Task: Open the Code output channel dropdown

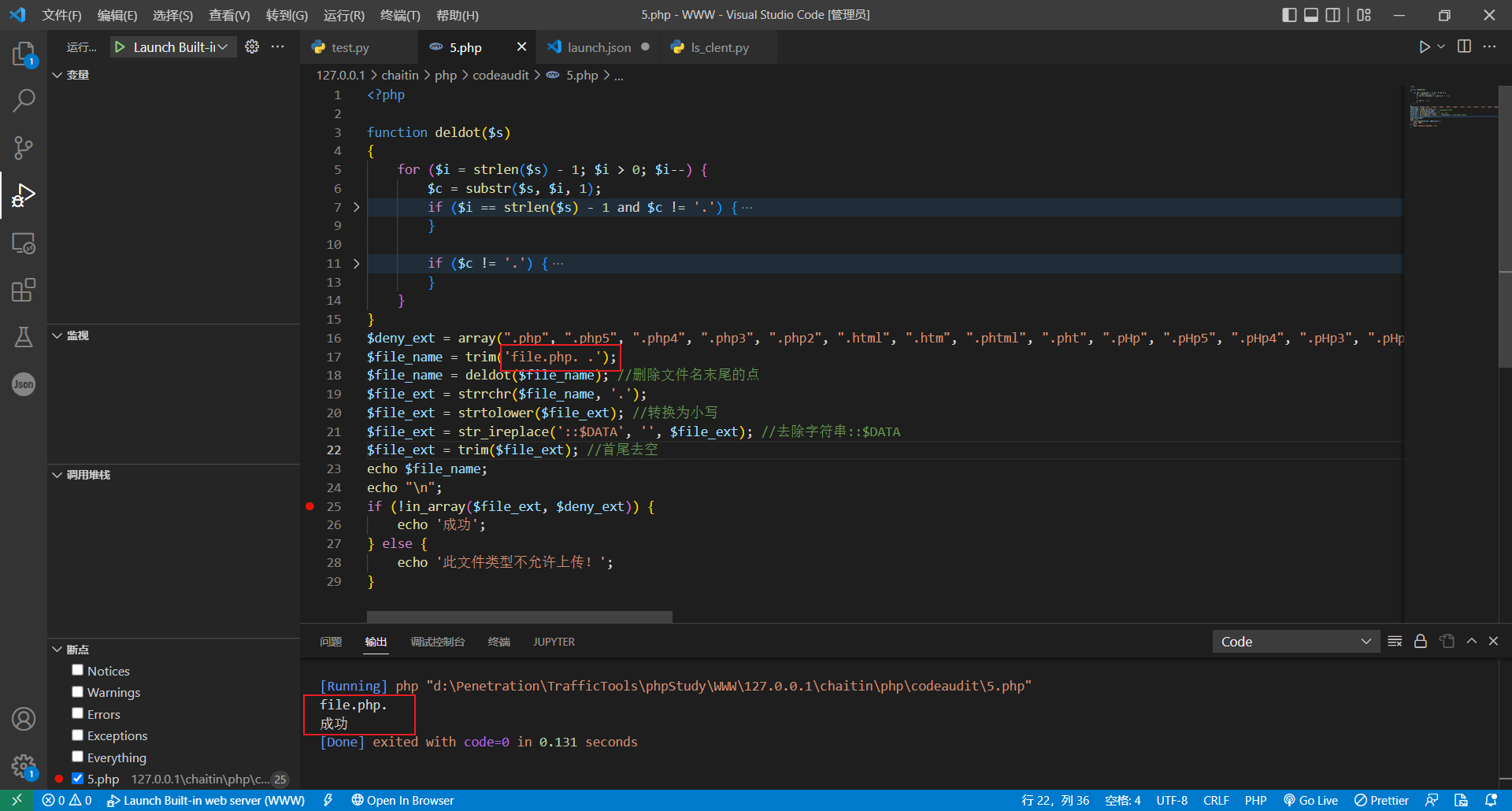Action: (x=1295, y=642)
